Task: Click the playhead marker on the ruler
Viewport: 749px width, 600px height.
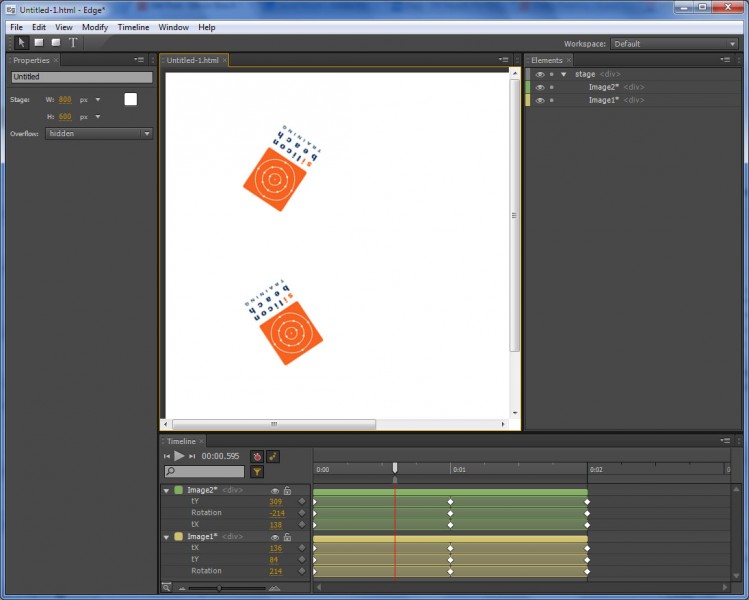Action: pyautogui.click(x=395, y=468)
